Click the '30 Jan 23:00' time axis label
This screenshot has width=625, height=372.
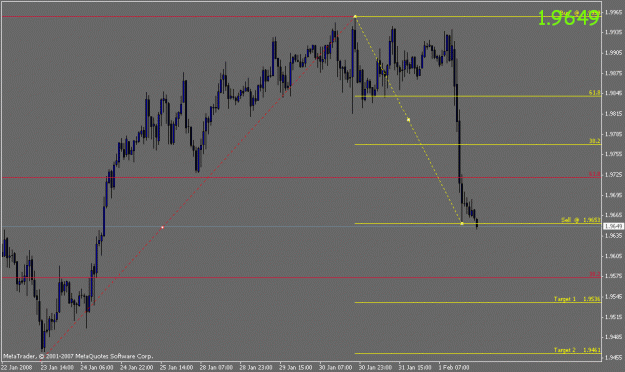coord(375,367)
